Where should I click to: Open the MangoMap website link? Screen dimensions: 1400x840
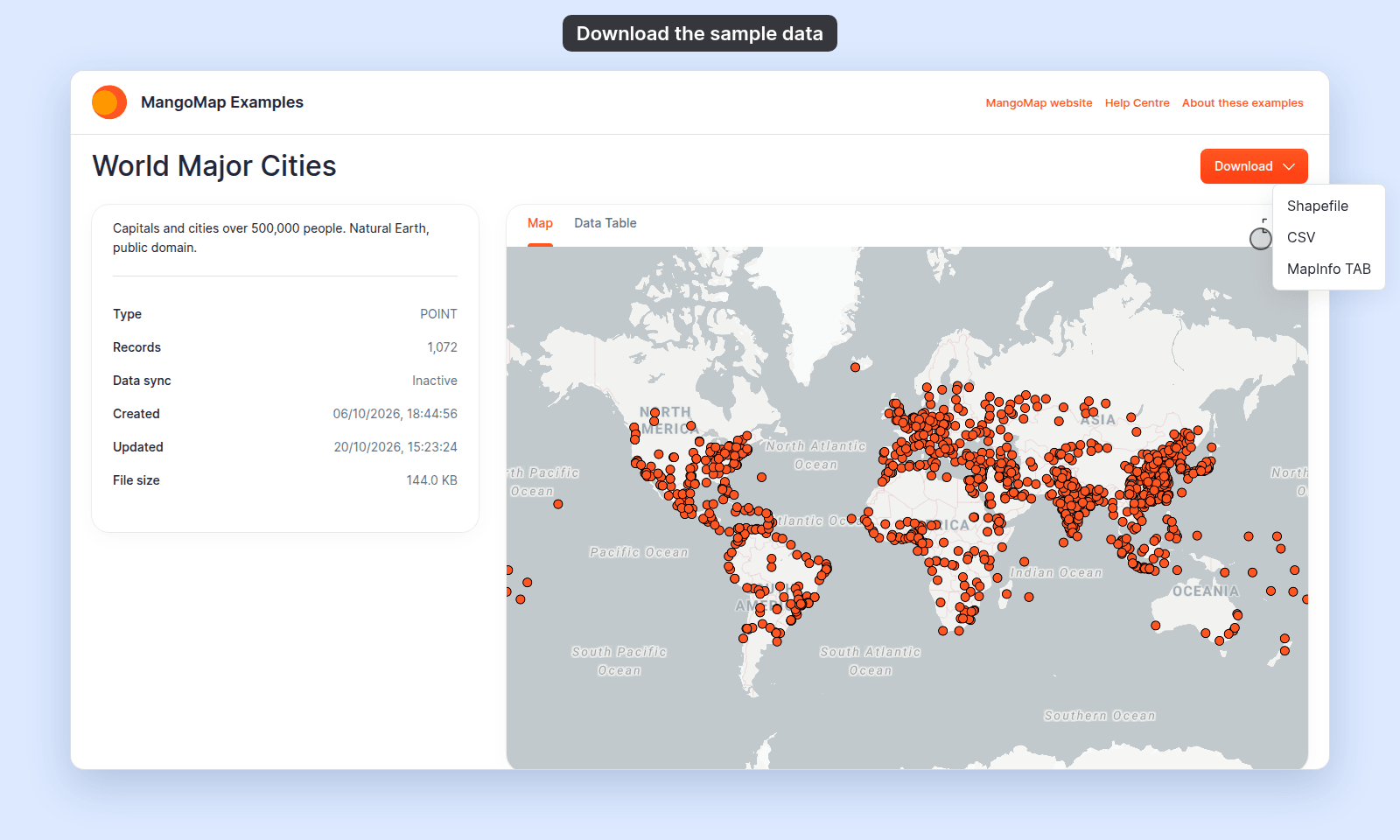[1039, 102]
